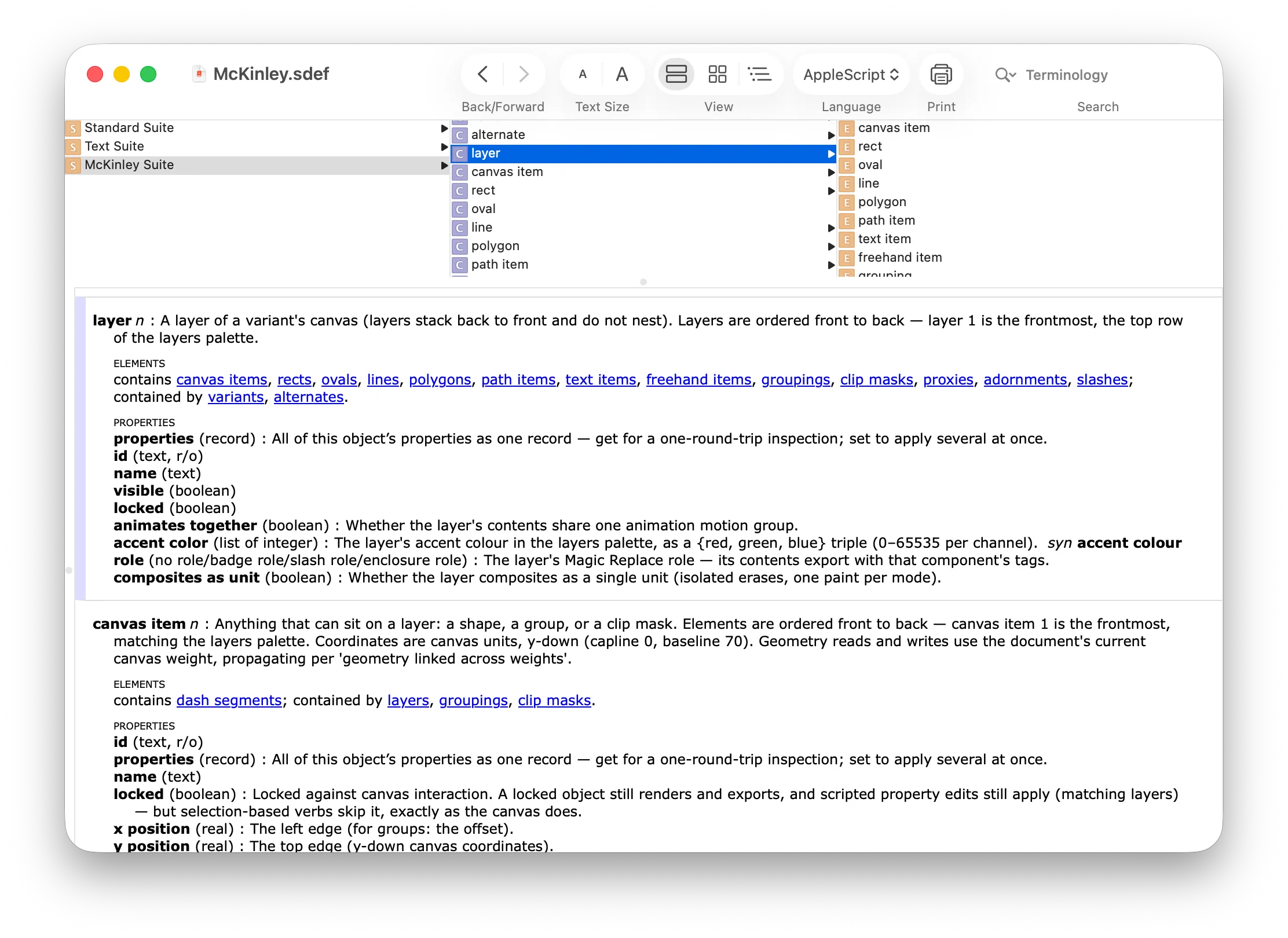1288x938 pixels.
Task: Select the oval class row
Action: coord(643,209)
